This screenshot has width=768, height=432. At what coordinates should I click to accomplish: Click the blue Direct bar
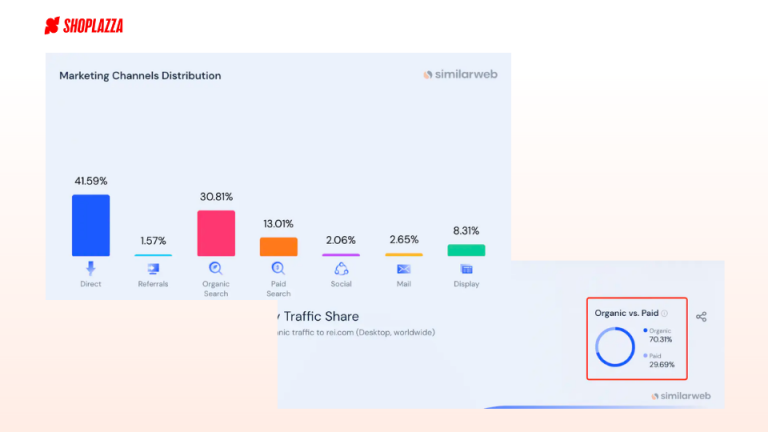coord(91,225)
